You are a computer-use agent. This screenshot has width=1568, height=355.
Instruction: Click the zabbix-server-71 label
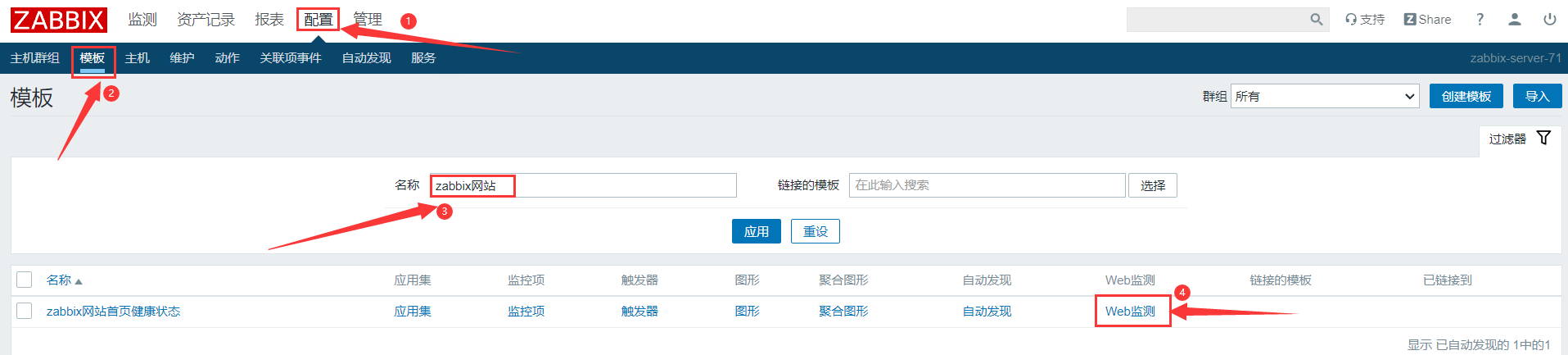[1515, 58]
